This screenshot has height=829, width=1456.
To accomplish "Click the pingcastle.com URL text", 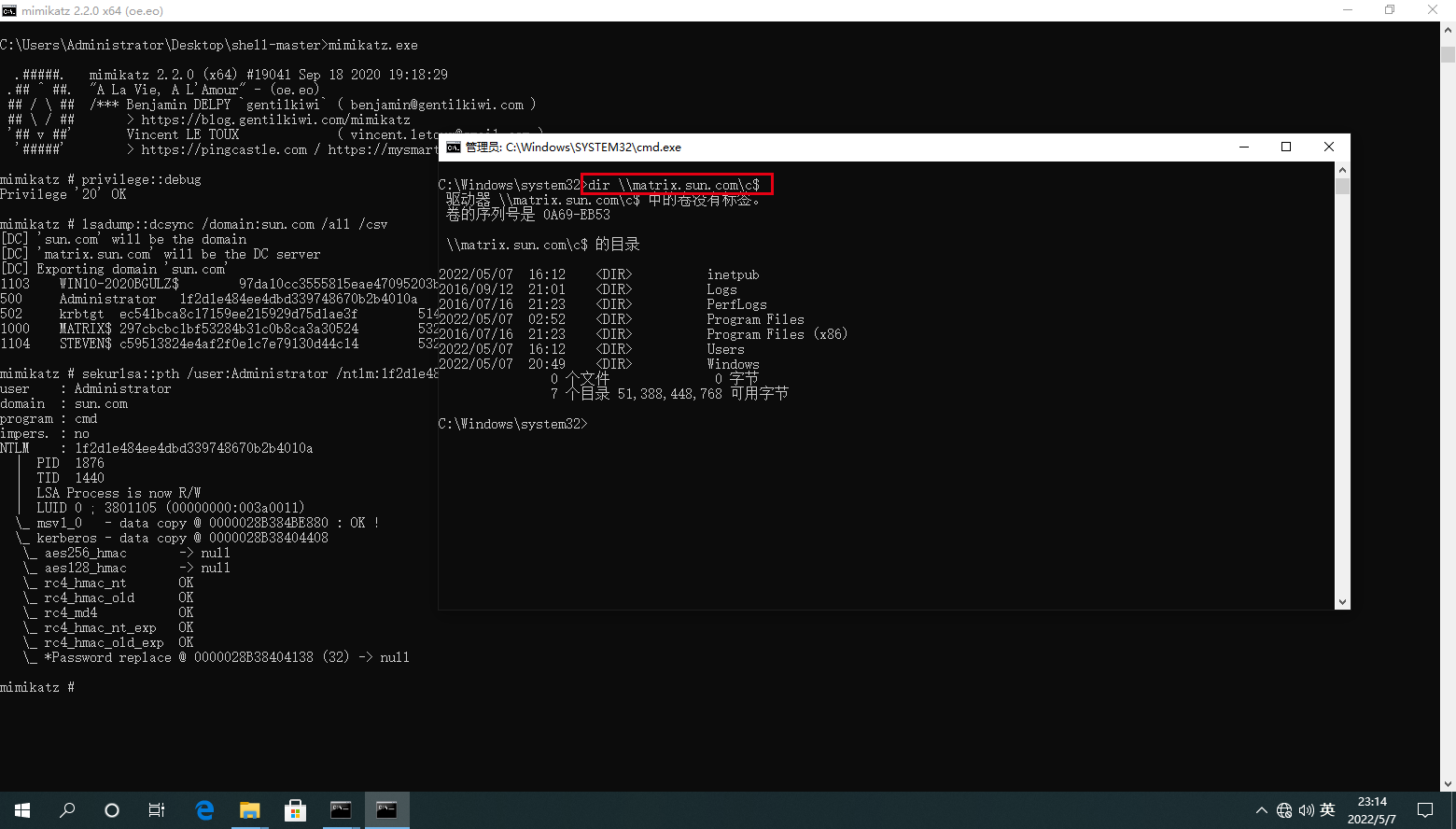I will coord(224,149).
